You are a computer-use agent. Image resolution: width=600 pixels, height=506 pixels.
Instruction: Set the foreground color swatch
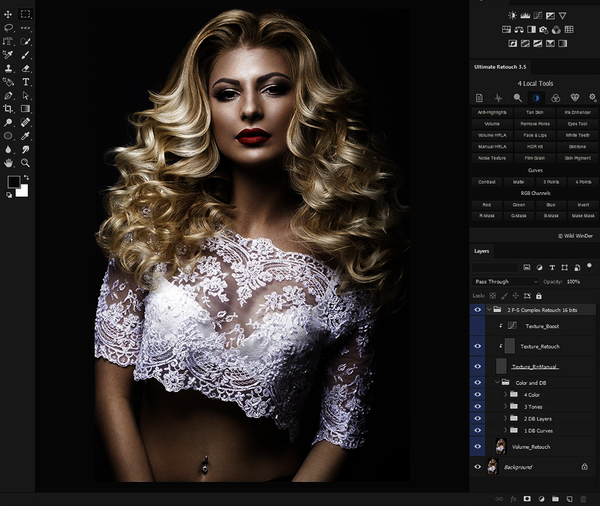[x=14, y=181]
